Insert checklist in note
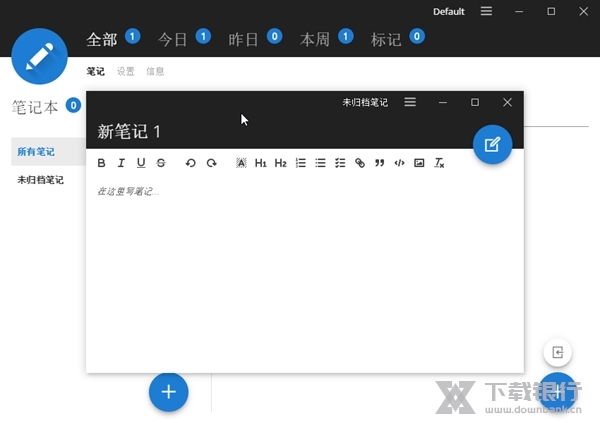The image size is (600, 423). pos(340,163)
